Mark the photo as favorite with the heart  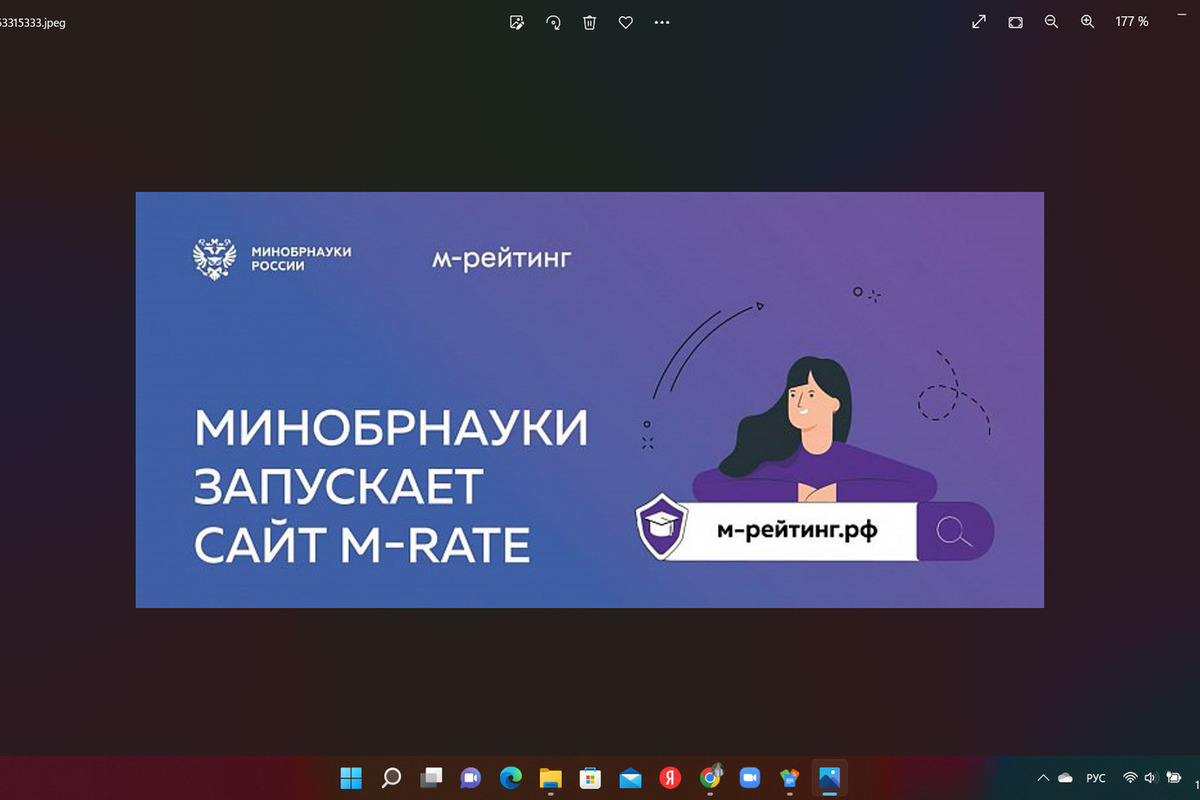(626, 22)
